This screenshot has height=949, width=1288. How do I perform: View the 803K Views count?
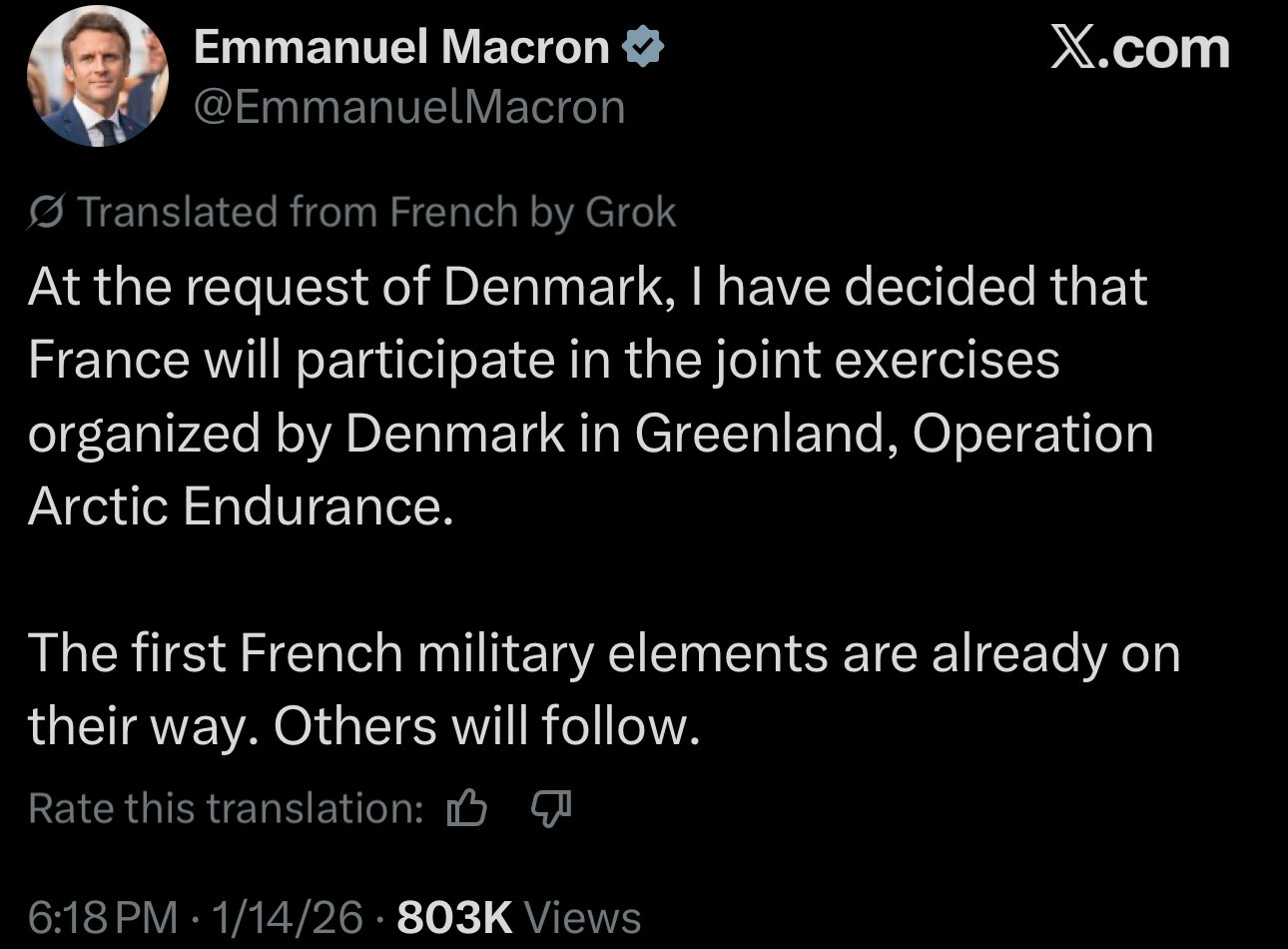click(x=518, y=917)
